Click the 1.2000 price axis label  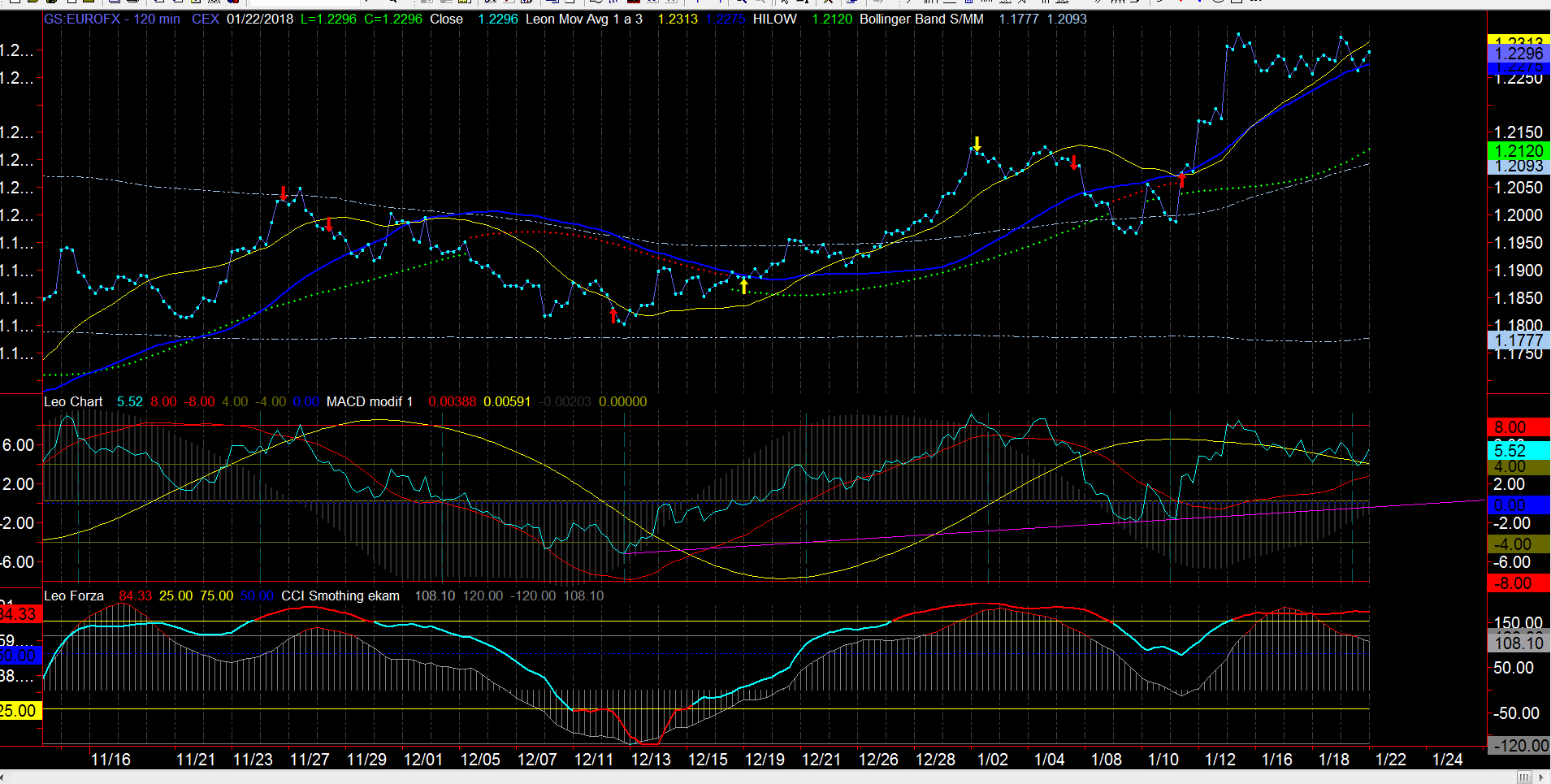pyautogui.click(x=1519, y=215)
